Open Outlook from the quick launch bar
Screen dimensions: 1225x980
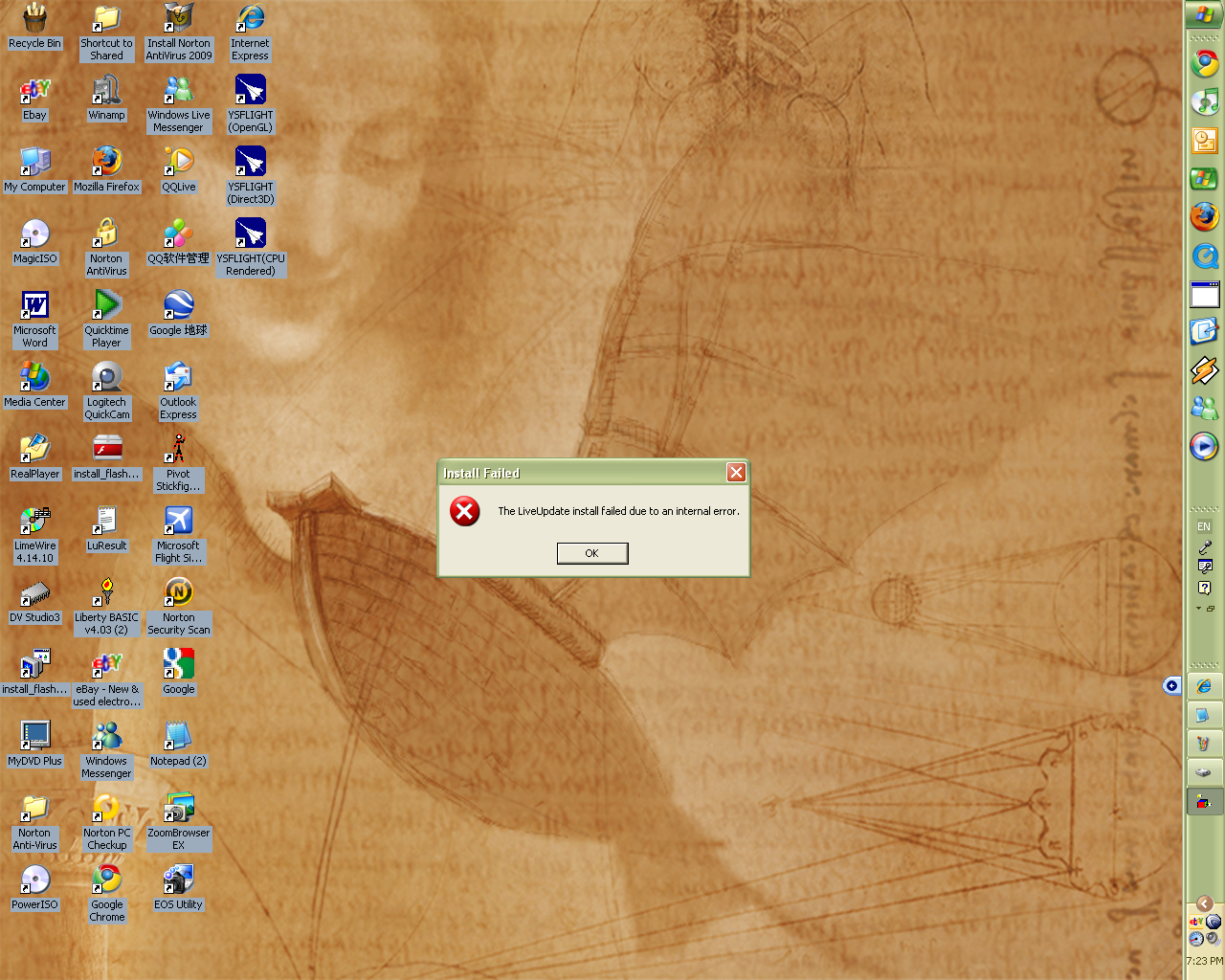click(1204, 142)
